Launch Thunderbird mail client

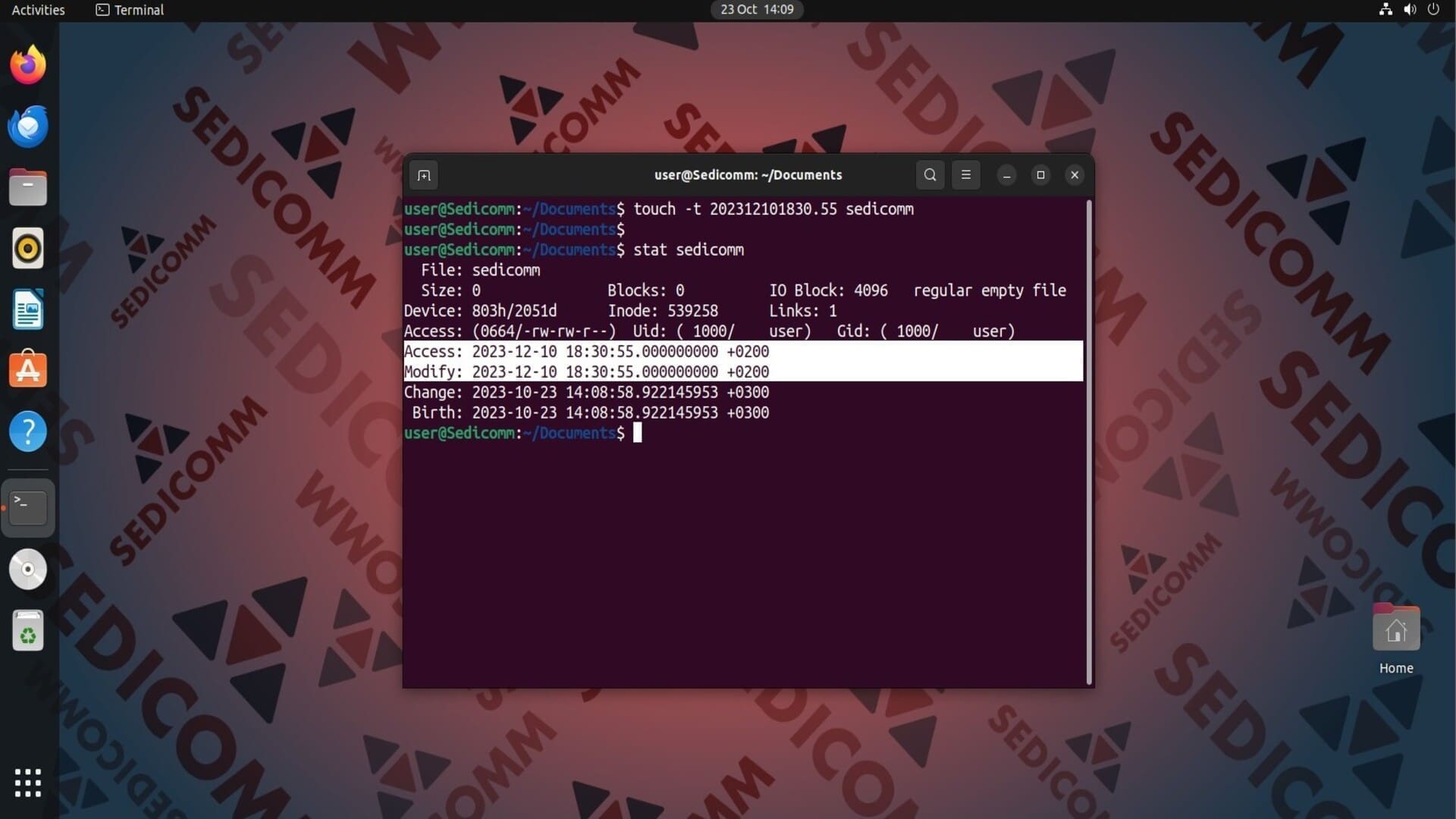coord(28,126)
